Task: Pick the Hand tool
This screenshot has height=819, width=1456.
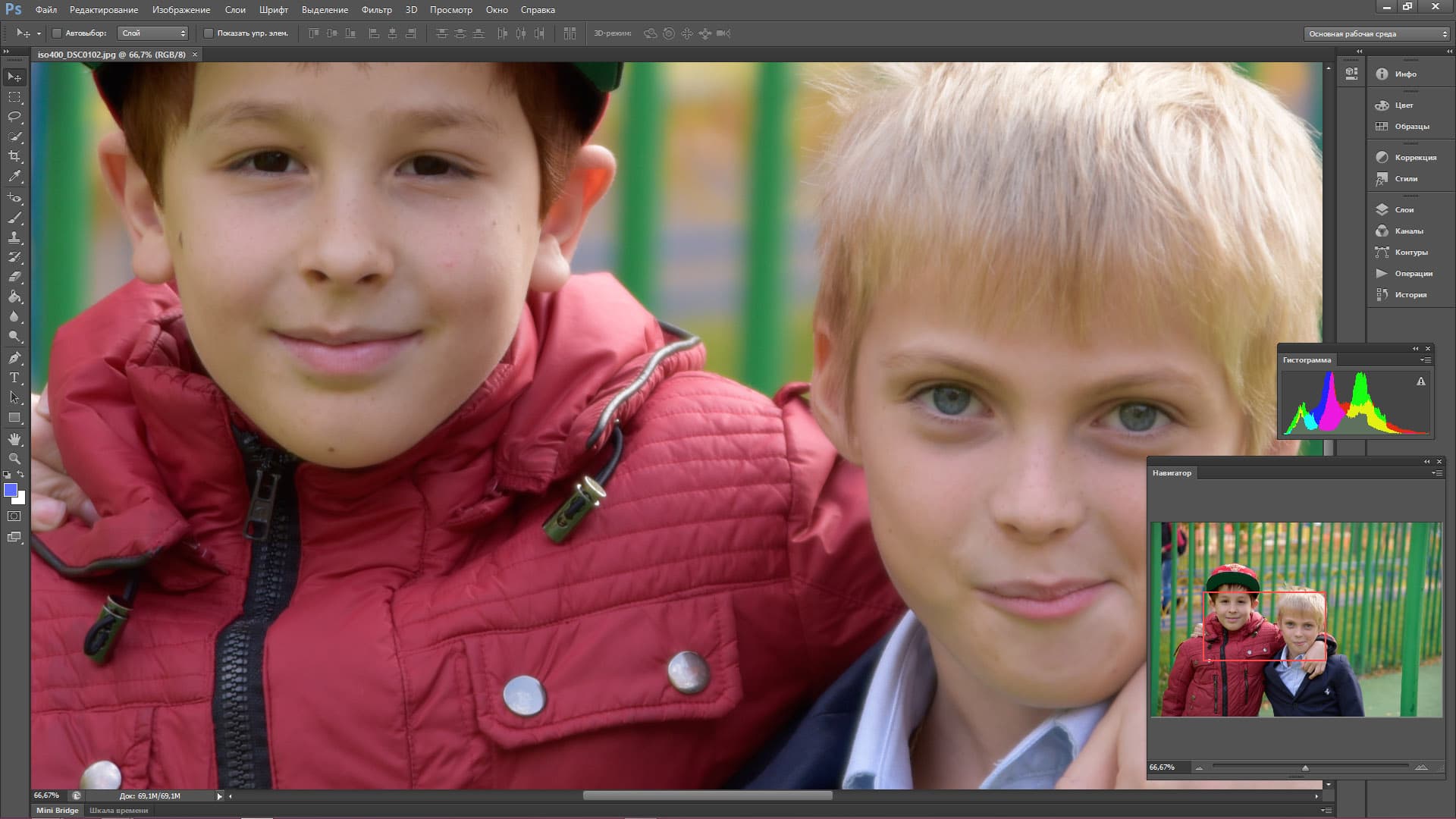Action: pyautogui.click(x=14, y=439)
